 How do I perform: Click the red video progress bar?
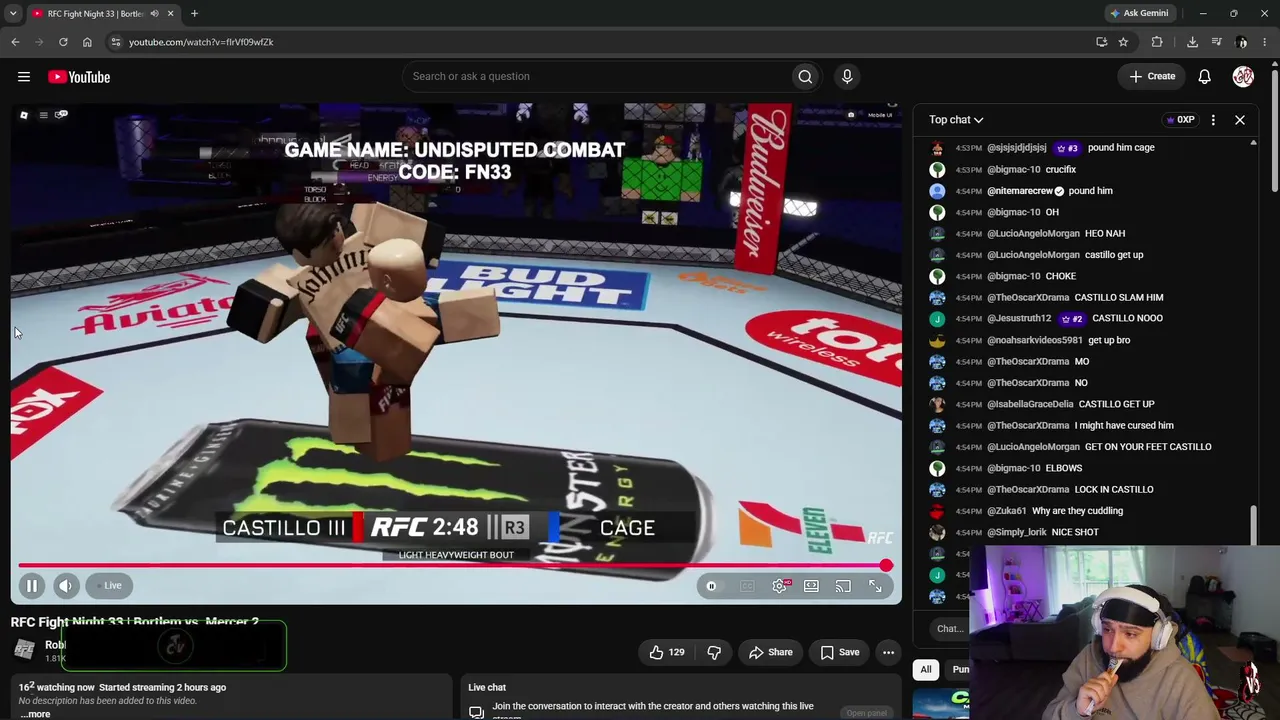(452, 566)
